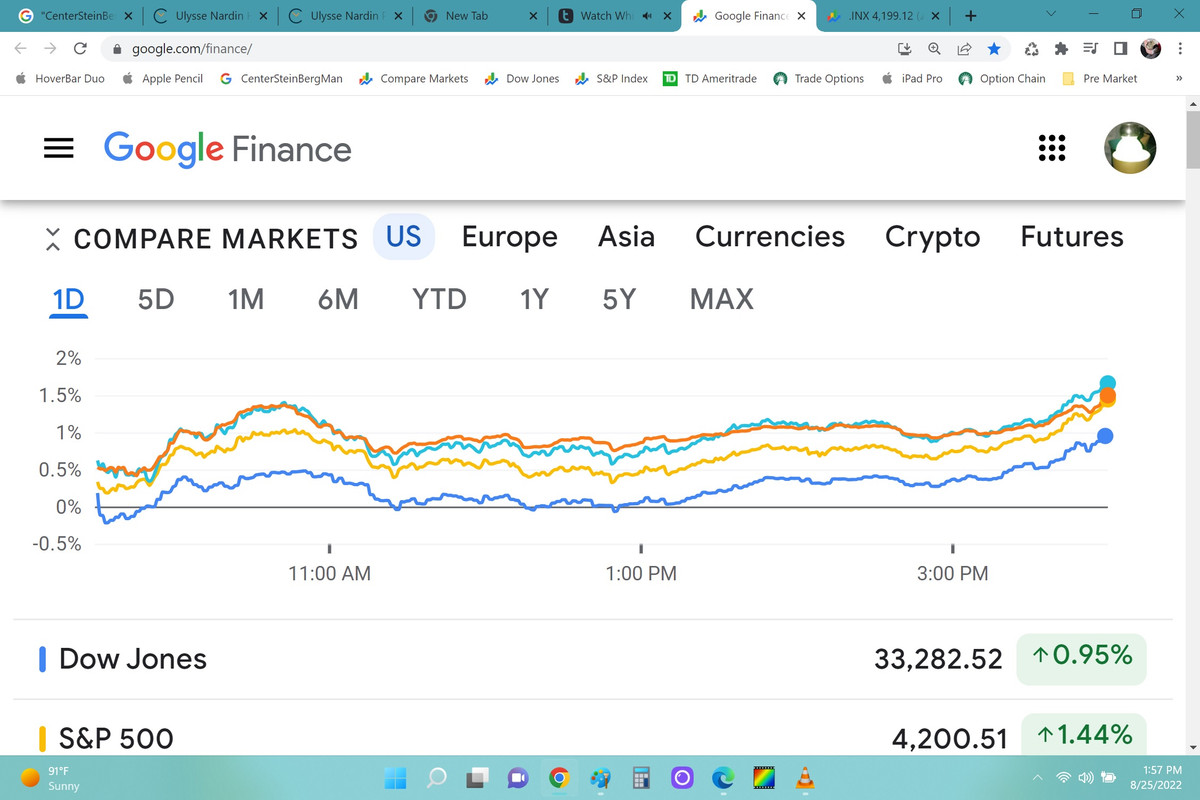Click the blue Dow Jones chart endpoint
1200x800 pixels.
click(1105, 435)
